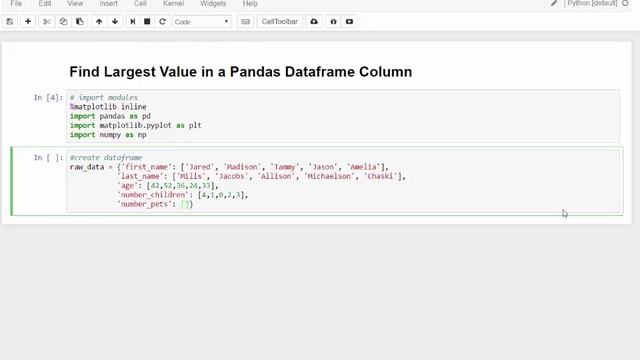Move selected cell down arrow
Viewport: 640px width, 360px height.
pyautogui.click(x=115, y=22)
